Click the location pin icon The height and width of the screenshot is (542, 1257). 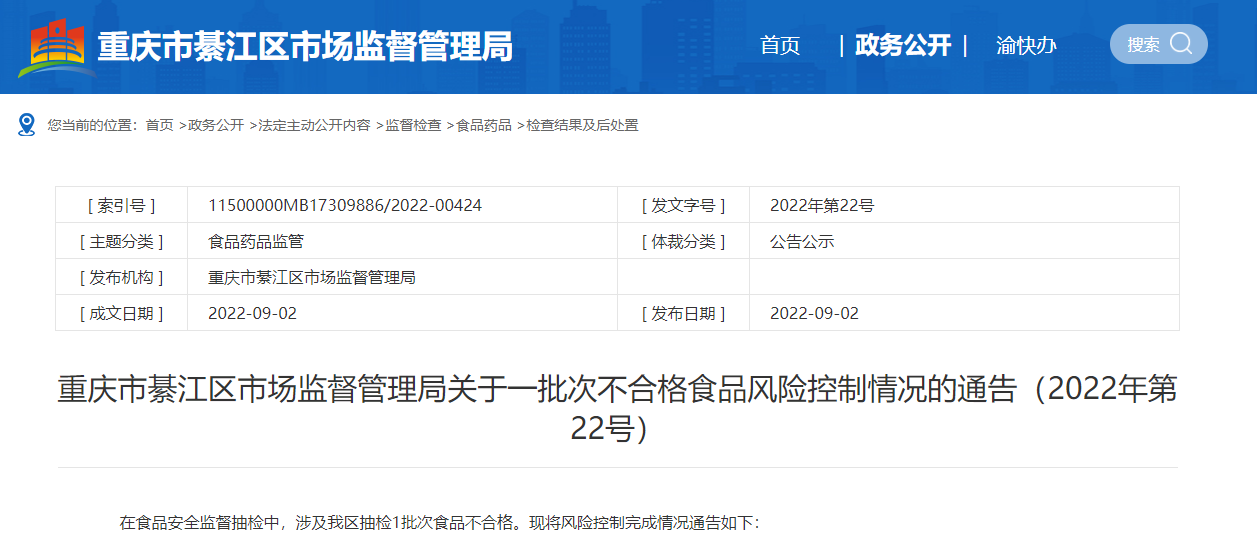(x=27, y=125)
